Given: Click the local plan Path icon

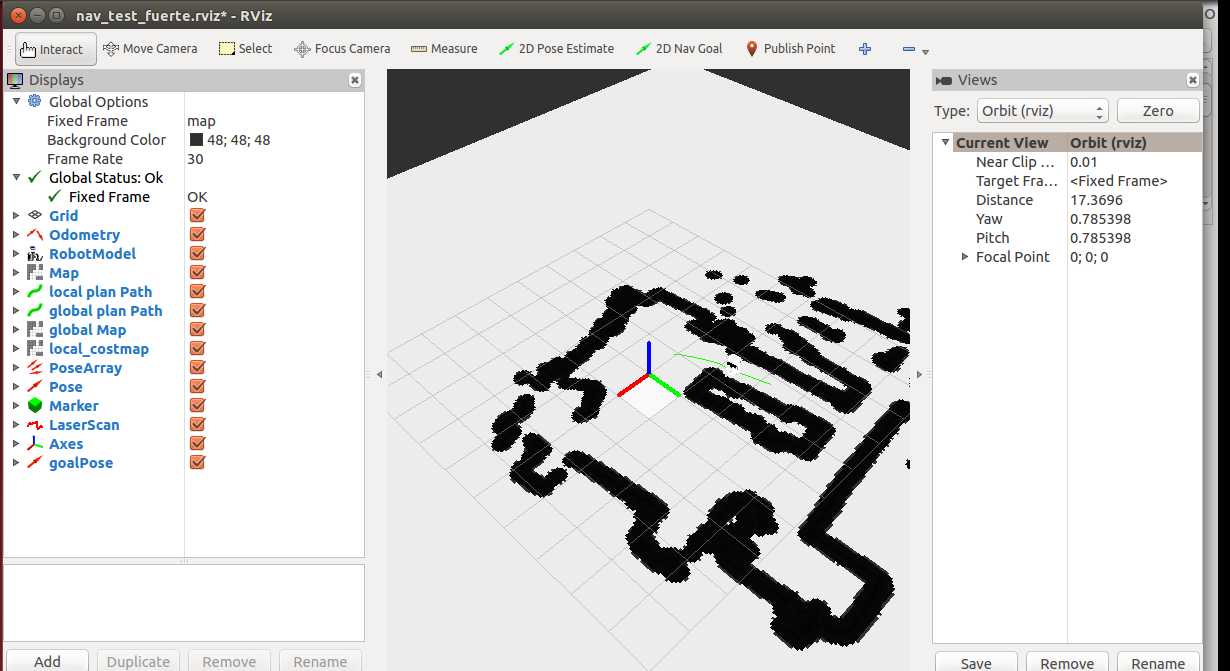Looking at the screenshot, I should 34,292.
